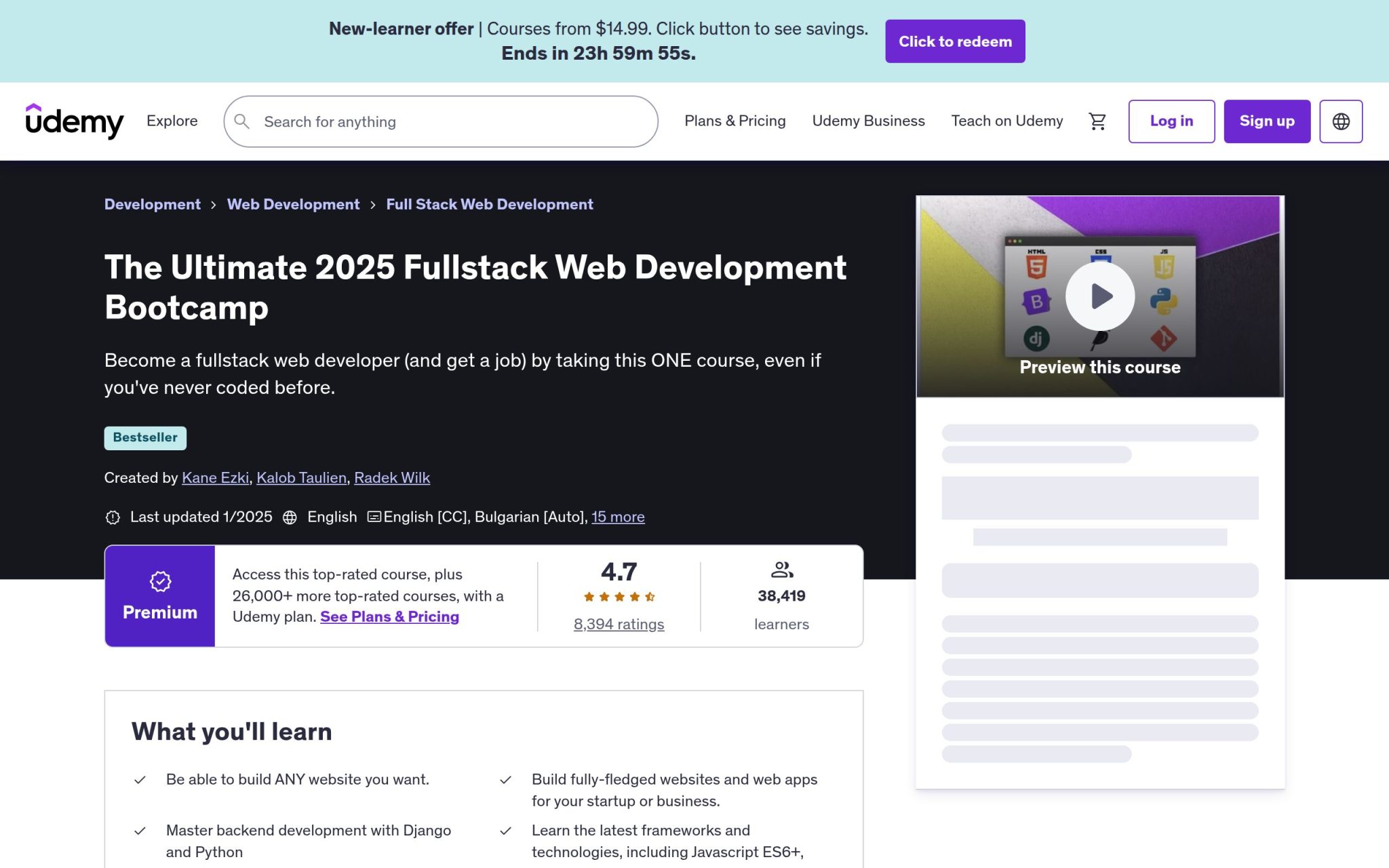Click checkmark beside 'Be able to build ANY website'
Viewport: 1389px width, 868px height.
pyautogui.click(x=140, y=780)
